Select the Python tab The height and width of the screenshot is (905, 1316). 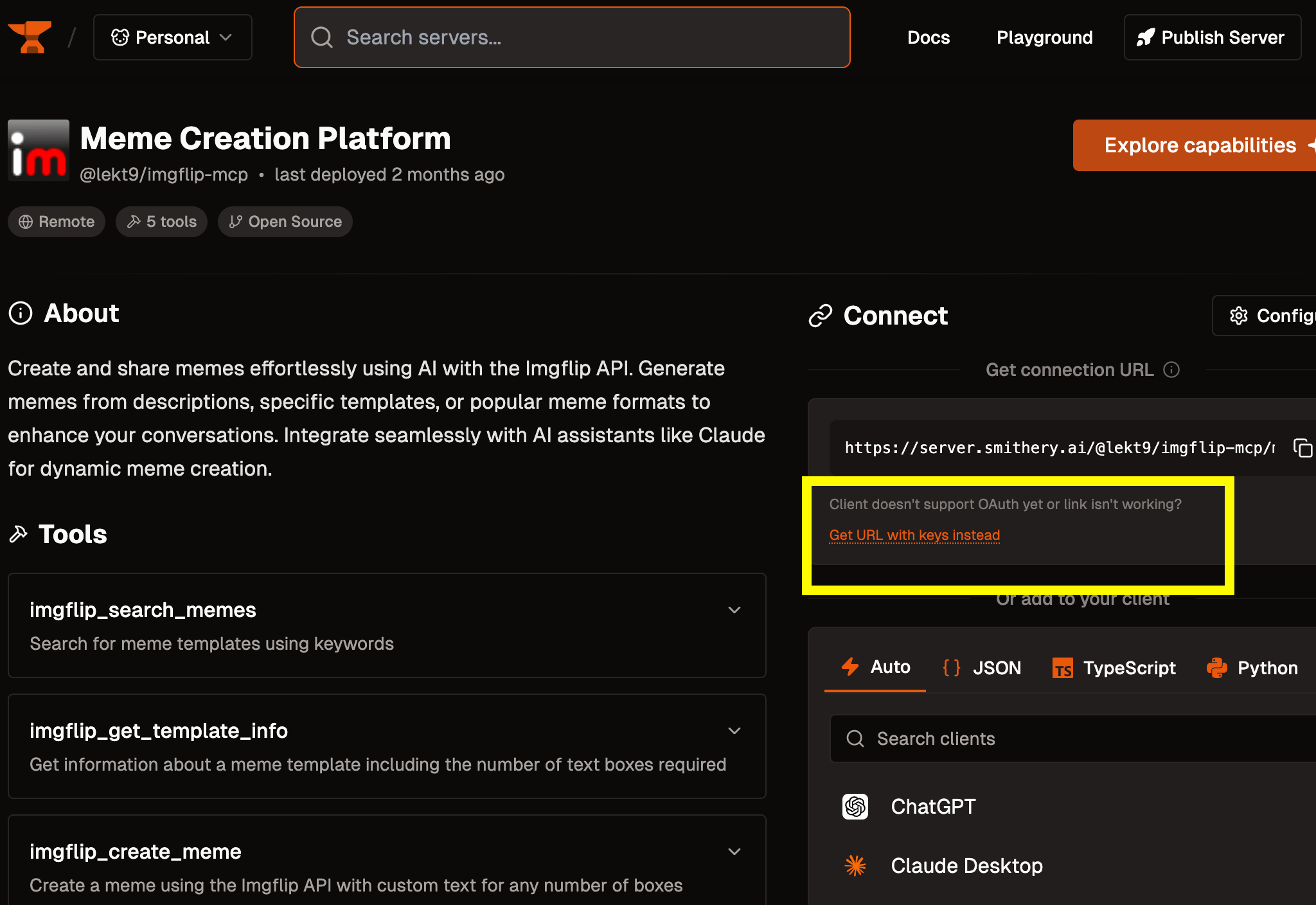pyautogui.click(x=1252, y=668)
